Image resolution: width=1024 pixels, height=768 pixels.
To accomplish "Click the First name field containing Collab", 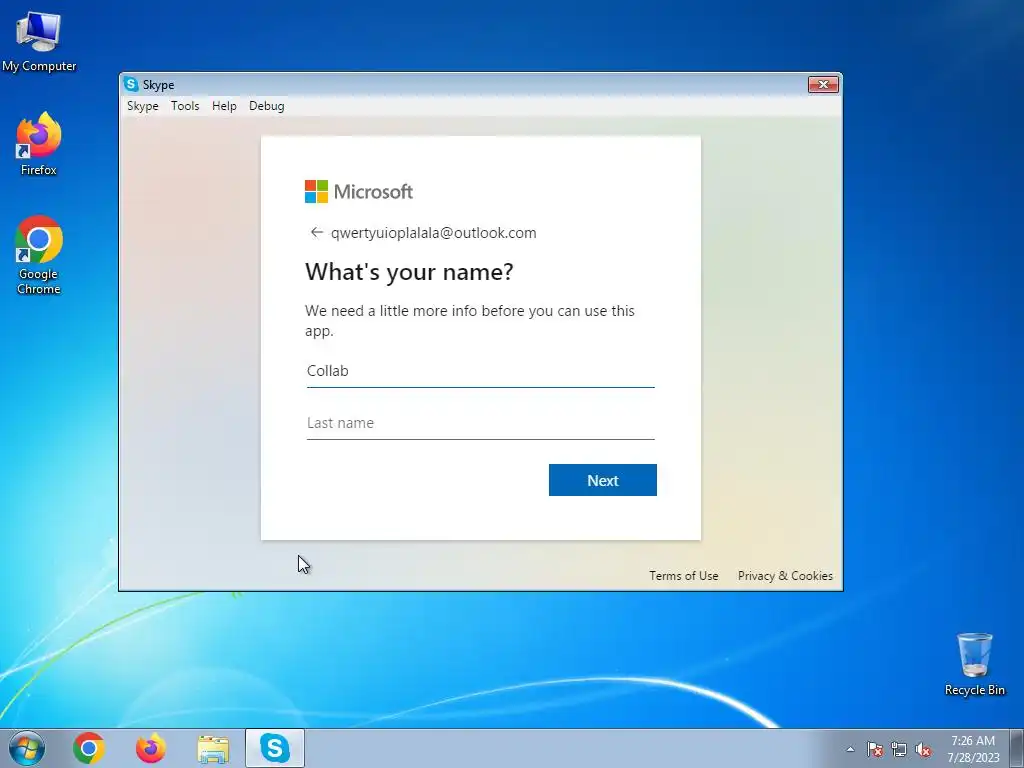I will click(x=481, y=371).
